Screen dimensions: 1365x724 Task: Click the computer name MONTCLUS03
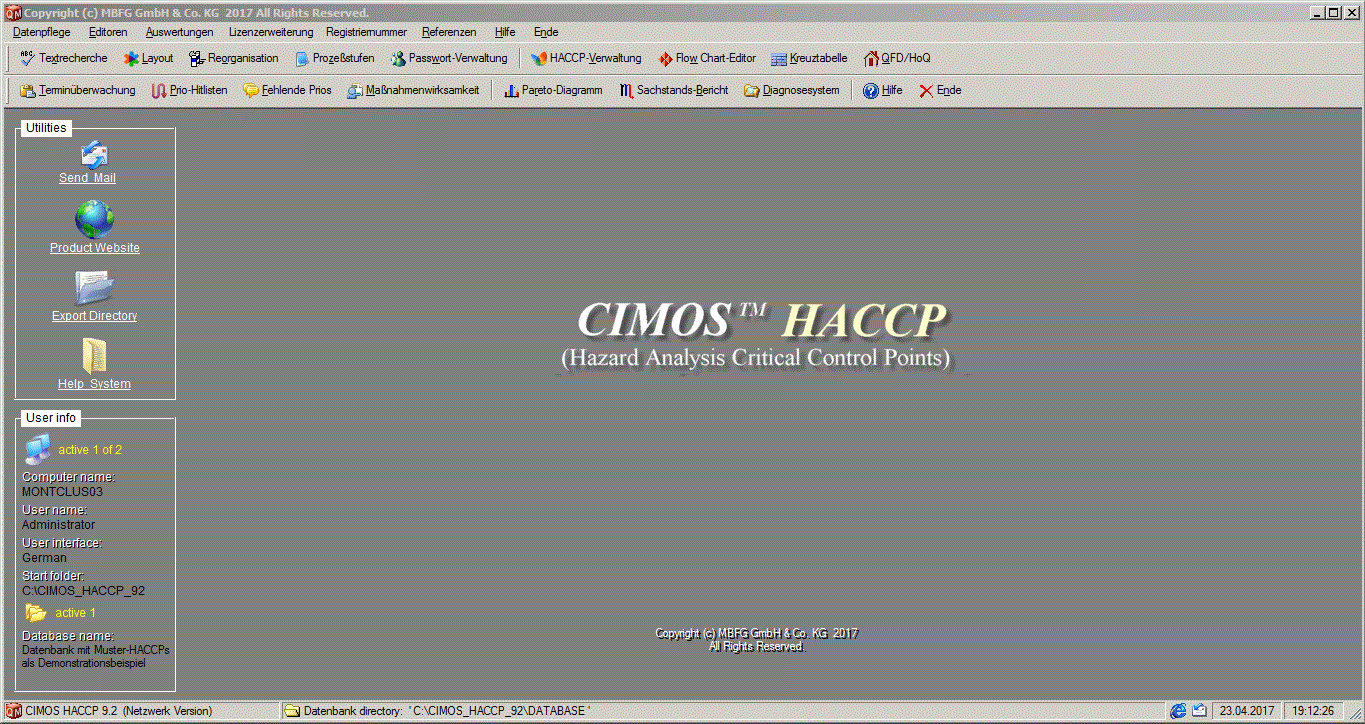click(x=62, y=492)
